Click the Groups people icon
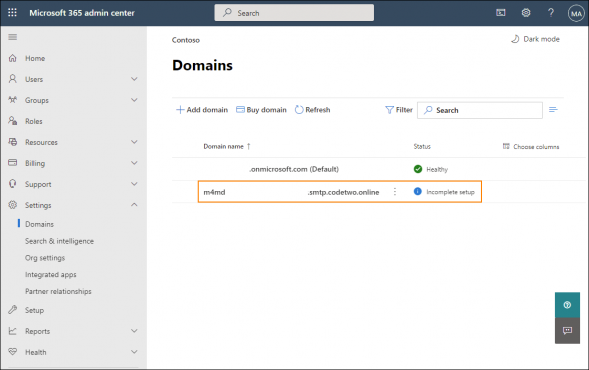The image size is (589, 370). pyautogui.click(x=13, y=100)
